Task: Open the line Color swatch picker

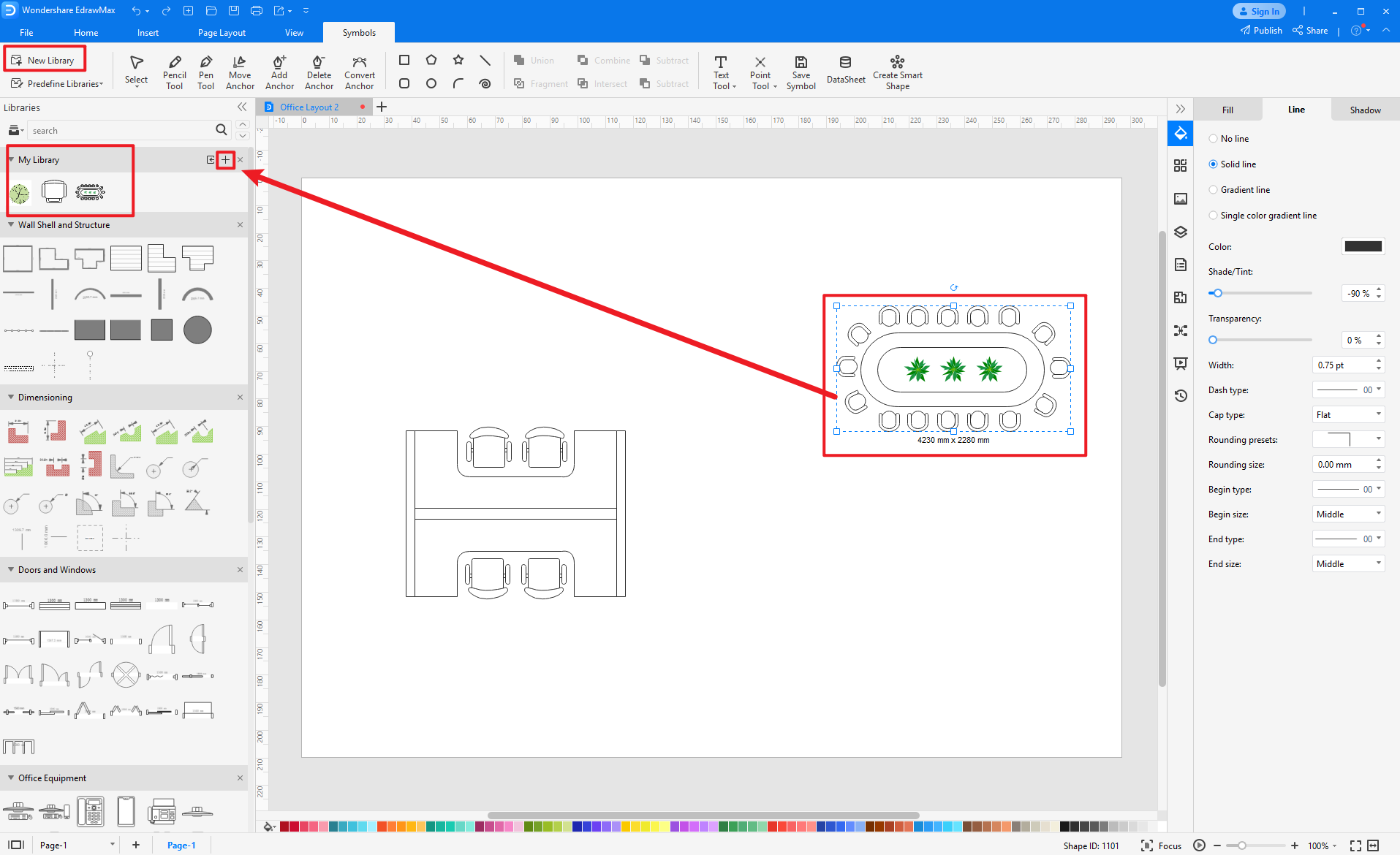Action: point(1363,246)
